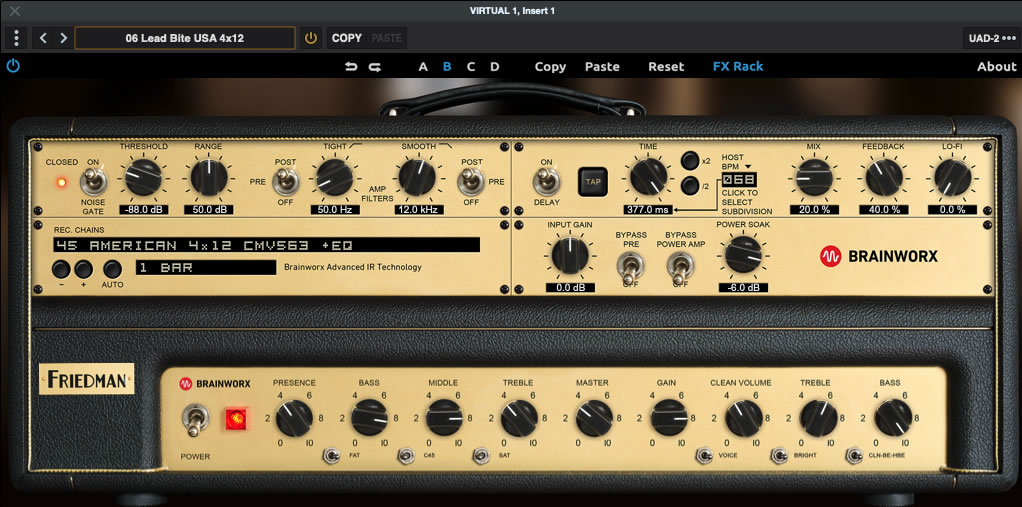Click the rec chain minus button

pyautogui.click(x=61, y=269)
